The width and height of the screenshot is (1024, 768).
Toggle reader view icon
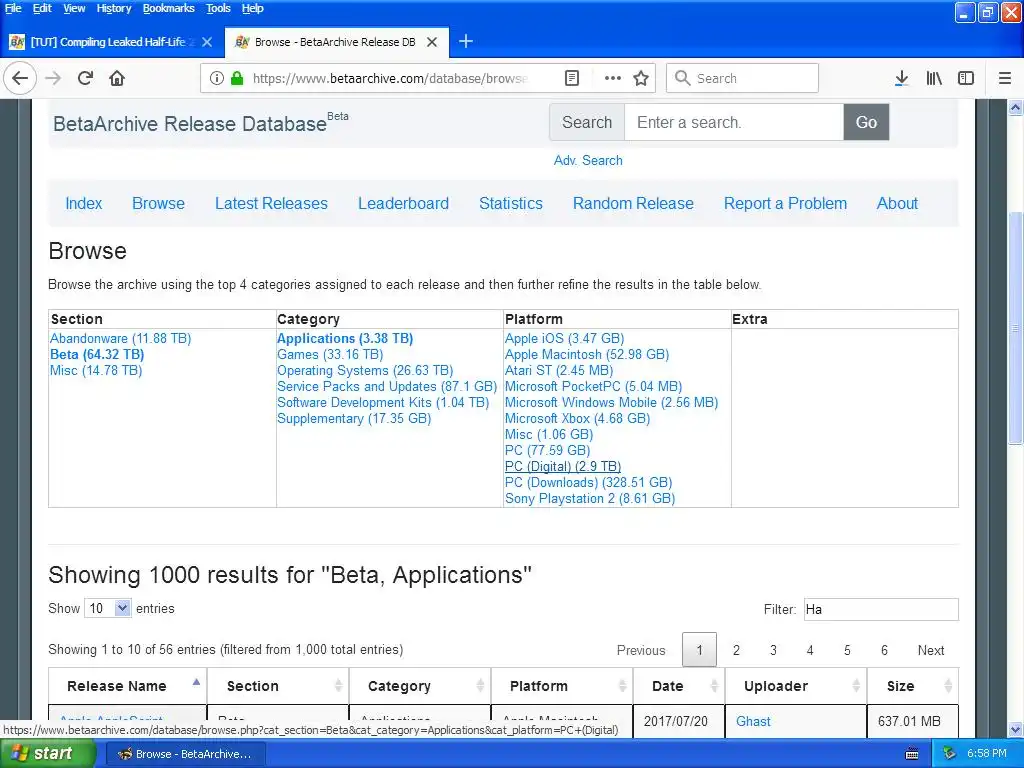(x=571, y=78)
